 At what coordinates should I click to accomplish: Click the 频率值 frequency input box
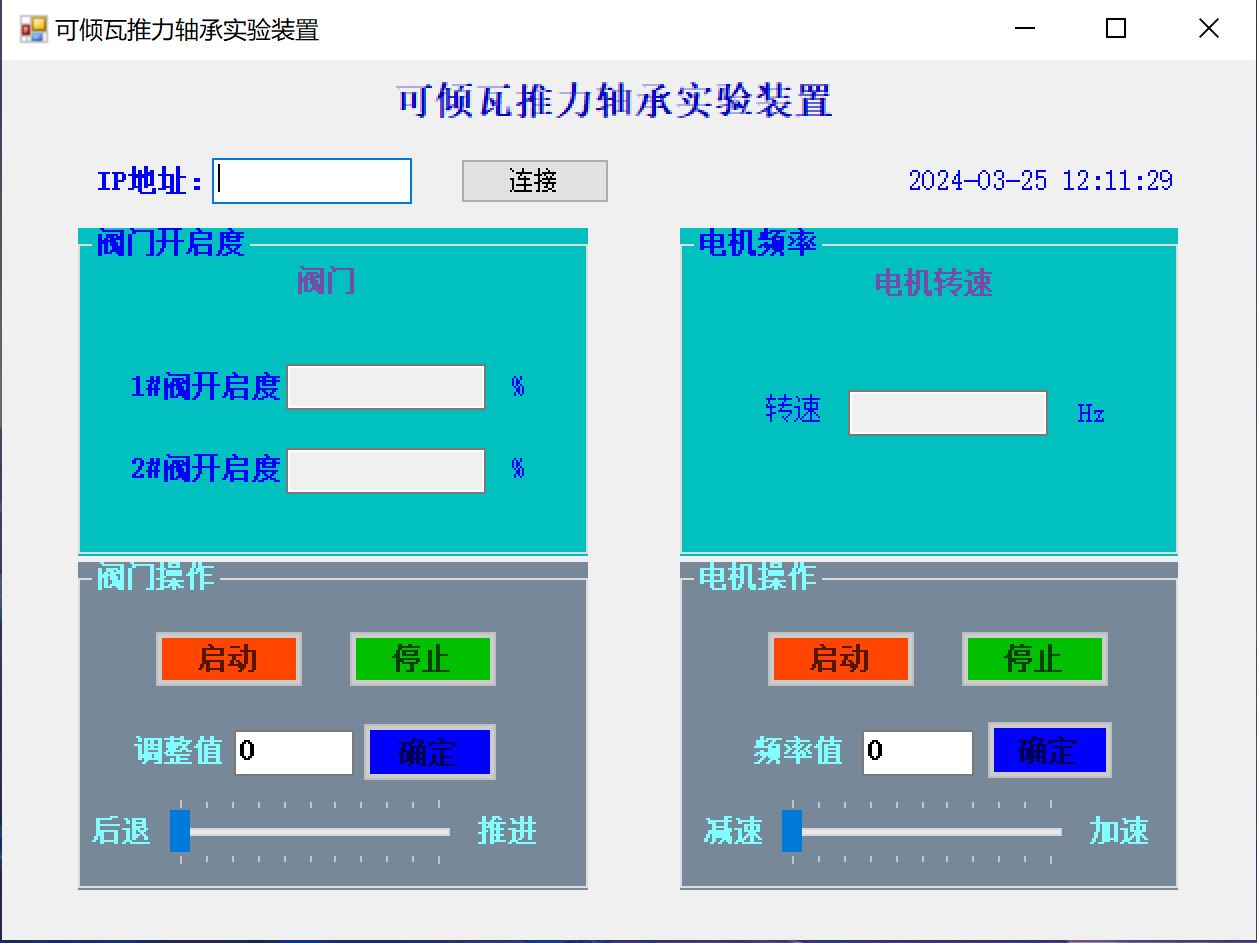[917, 752]
